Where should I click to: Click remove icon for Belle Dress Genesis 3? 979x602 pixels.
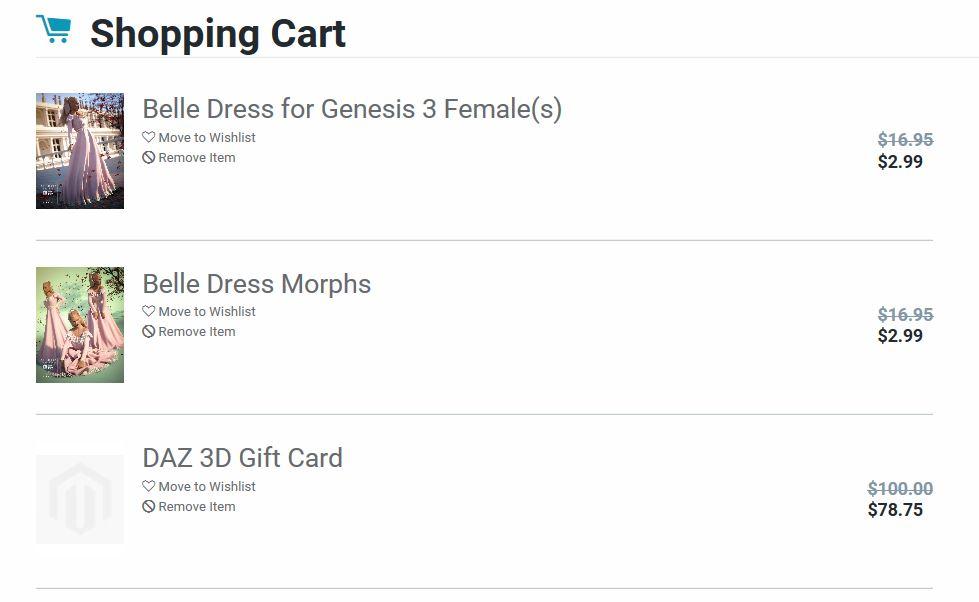(x=149, y=158)
